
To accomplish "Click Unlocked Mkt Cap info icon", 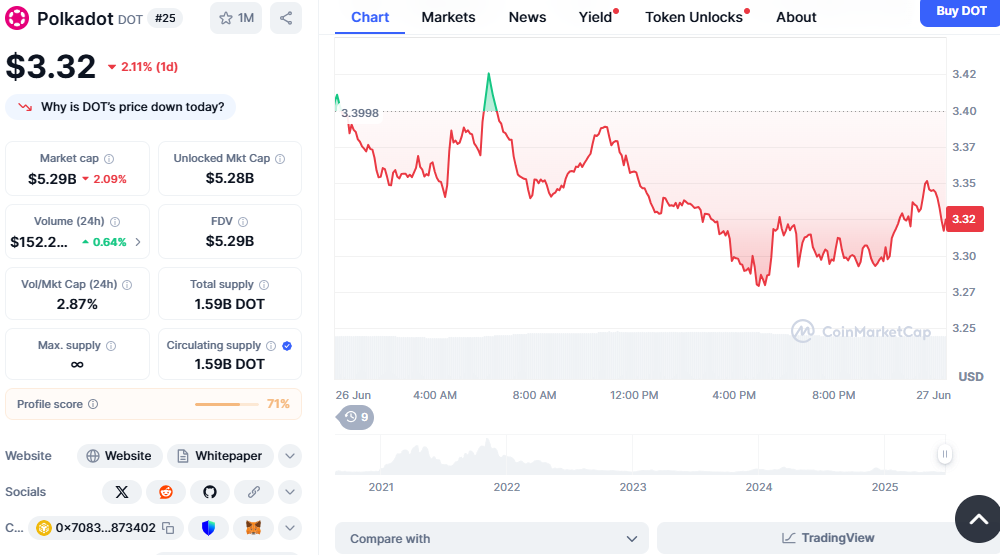I will [x=280, y=159].
